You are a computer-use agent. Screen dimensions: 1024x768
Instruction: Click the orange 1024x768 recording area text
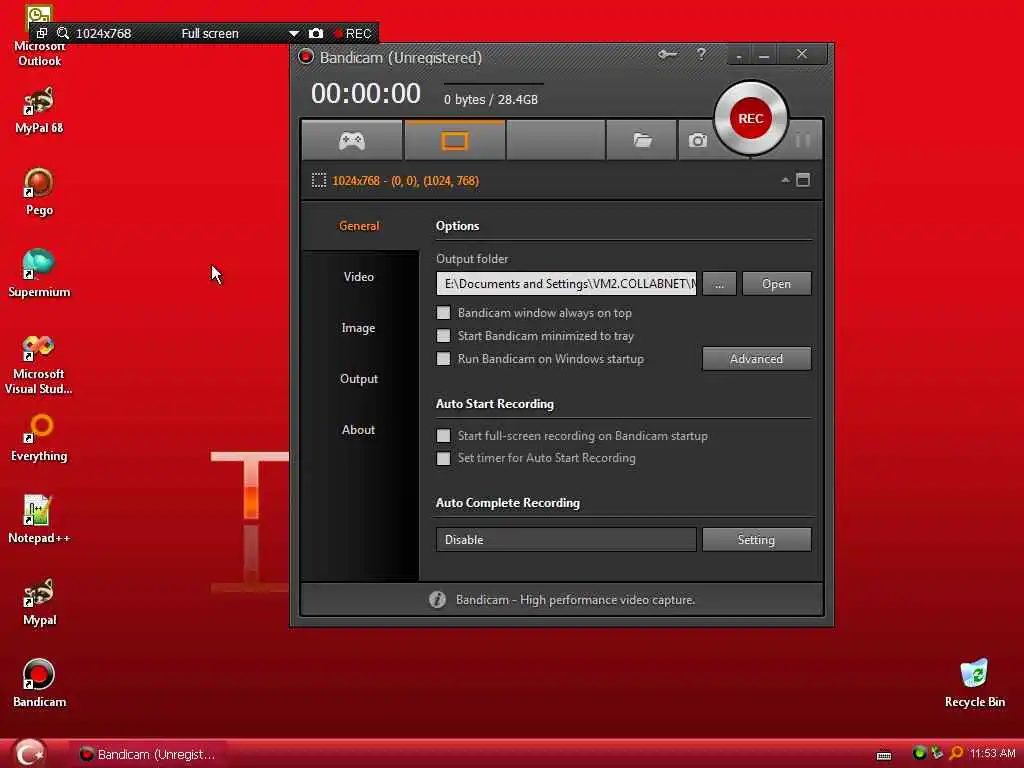tap(405, 180)
